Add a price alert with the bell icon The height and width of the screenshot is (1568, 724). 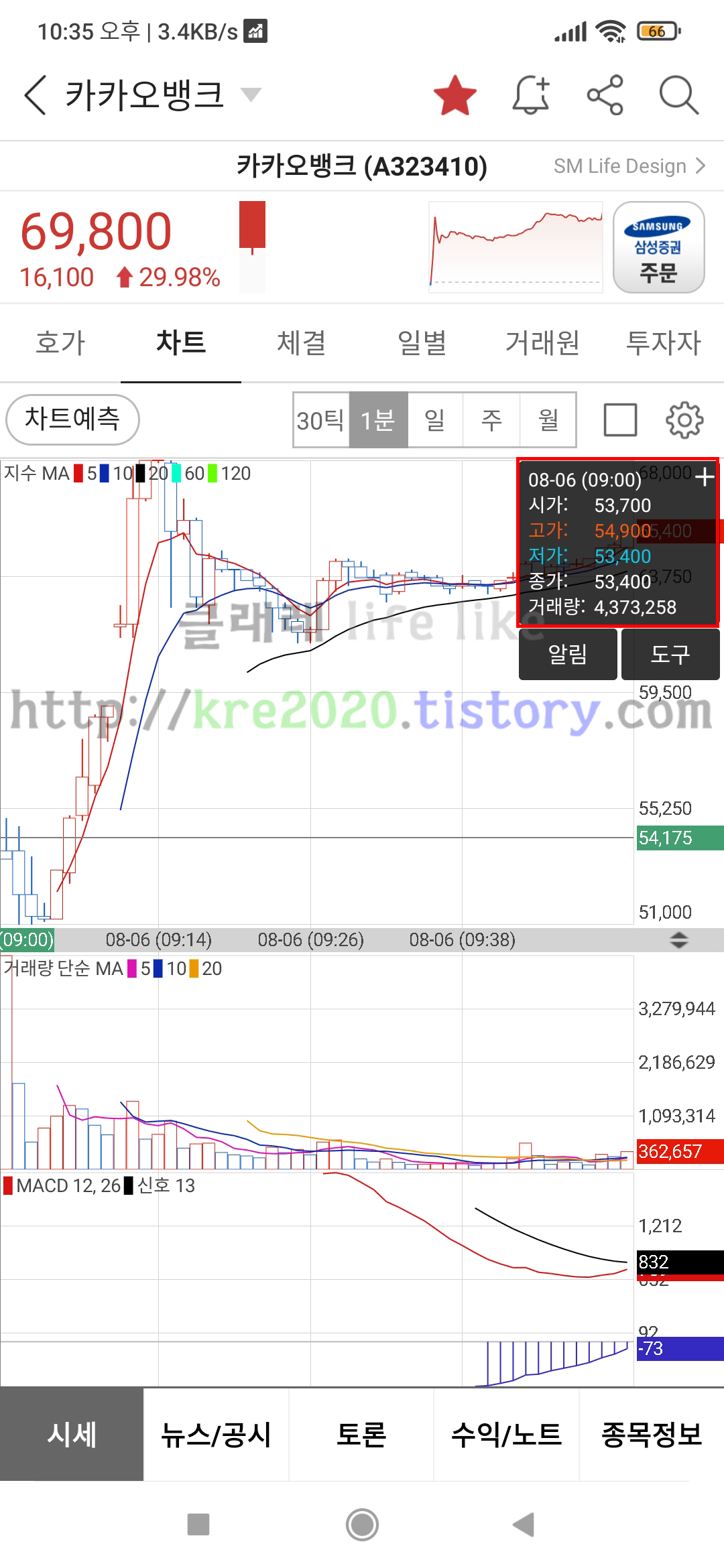click(x=531, y=94)
